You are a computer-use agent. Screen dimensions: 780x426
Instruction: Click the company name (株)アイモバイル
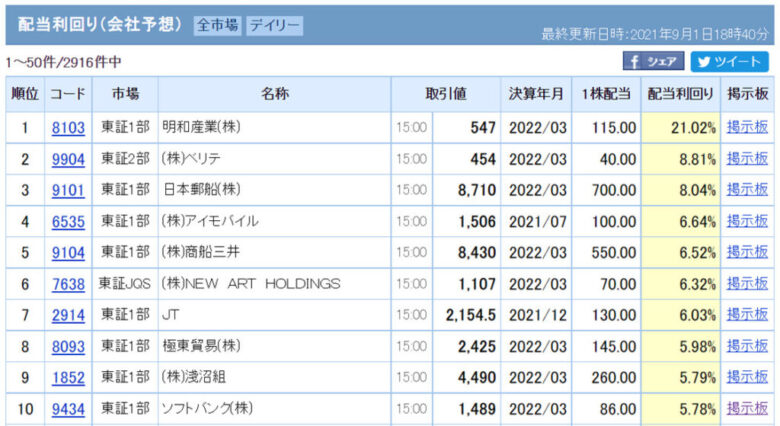pyautogui.click(x=210, y=221)
